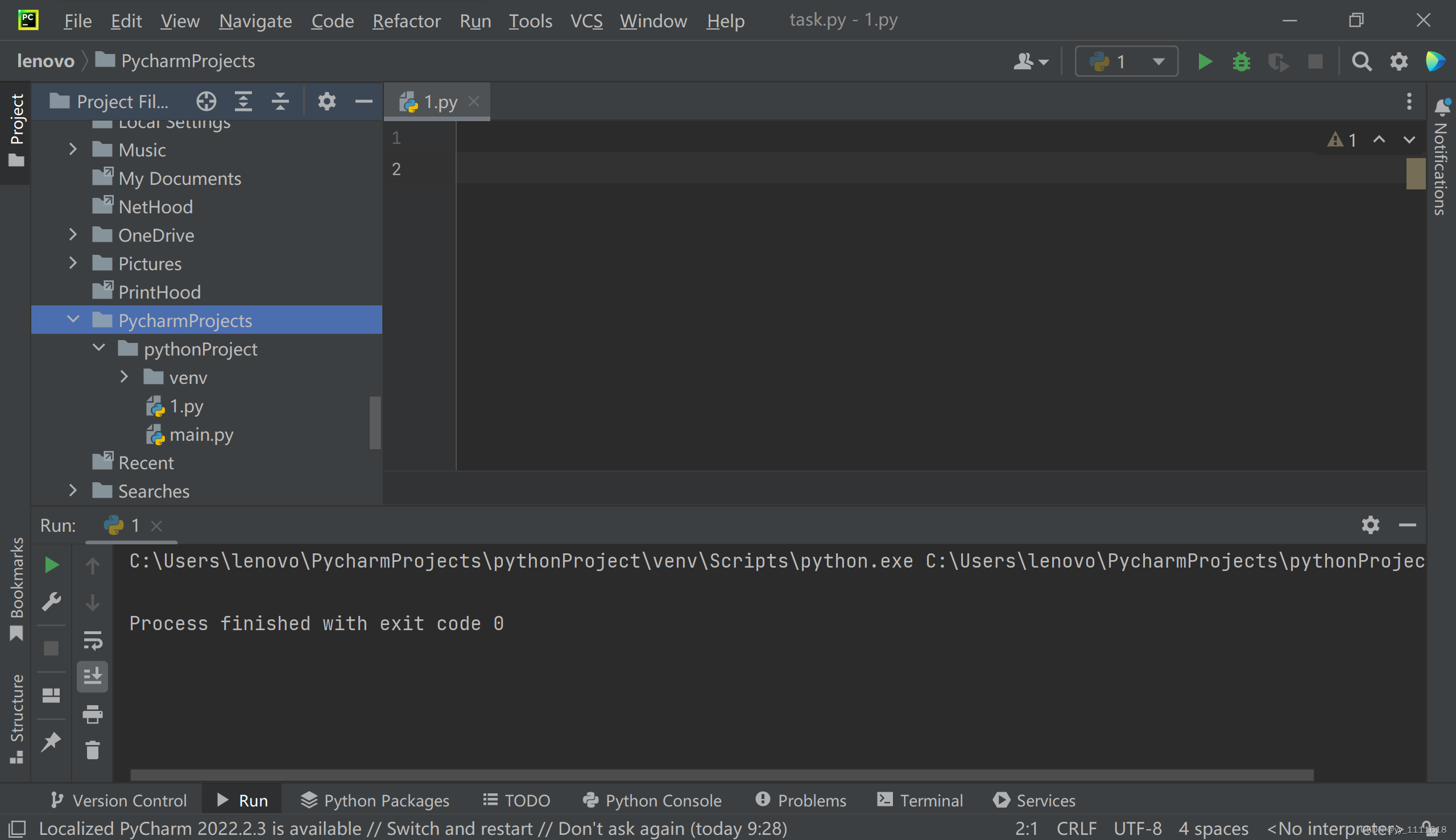Open the VCS menu
Image resolution: width=1456 pixels, height=840 pixels.
586,21
